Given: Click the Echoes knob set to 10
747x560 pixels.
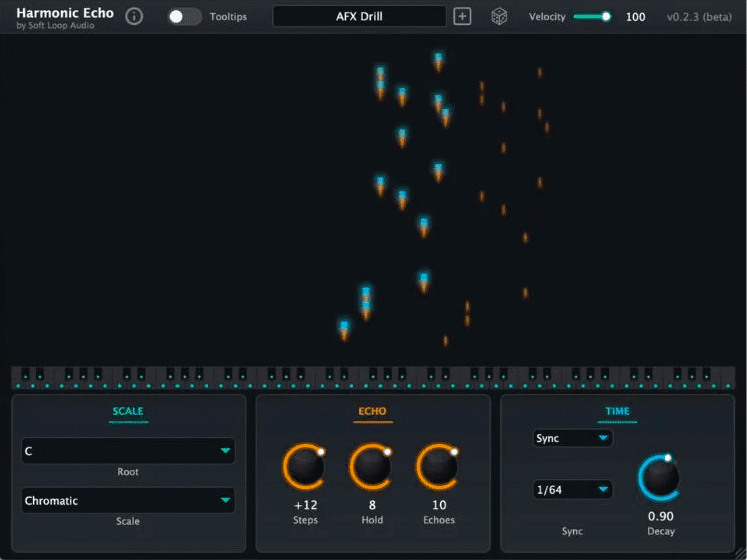Looking at the screenshot, I should click(438, 467).
